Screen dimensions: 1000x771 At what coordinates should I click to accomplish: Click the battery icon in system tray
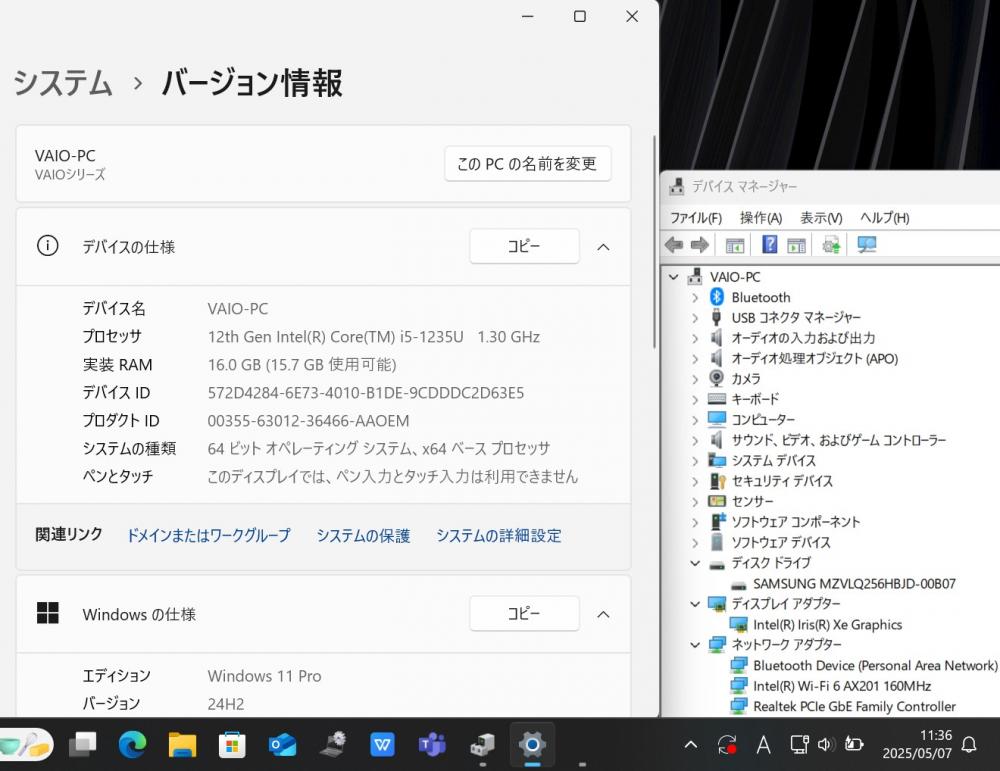[854, 744]
